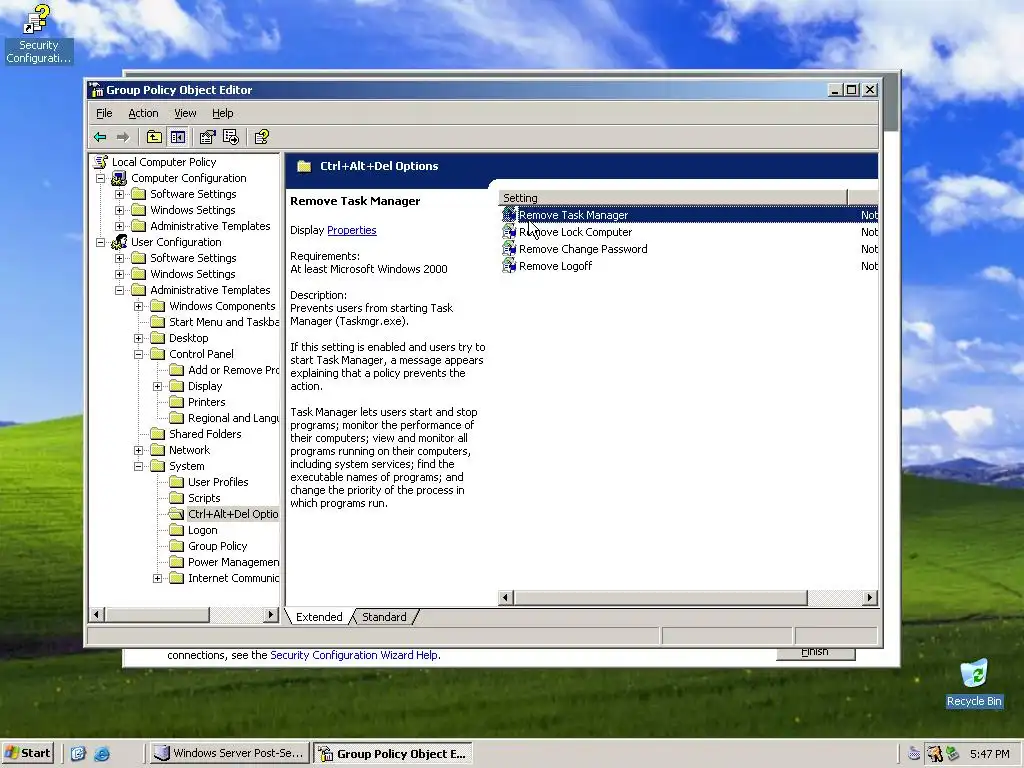Click the Help toolbar icon
This screenshot has height=768, width=1024.
click(262, 137)
